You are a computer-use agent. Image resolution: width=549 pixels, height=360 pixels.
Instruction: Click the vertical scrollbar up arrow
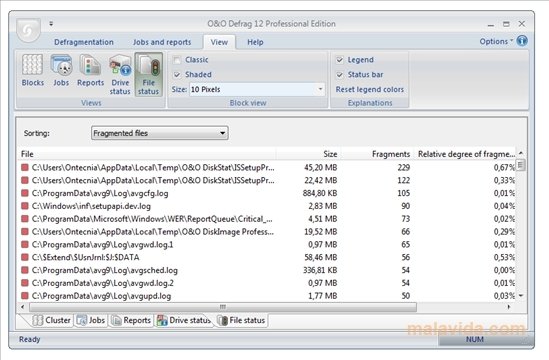521,153
